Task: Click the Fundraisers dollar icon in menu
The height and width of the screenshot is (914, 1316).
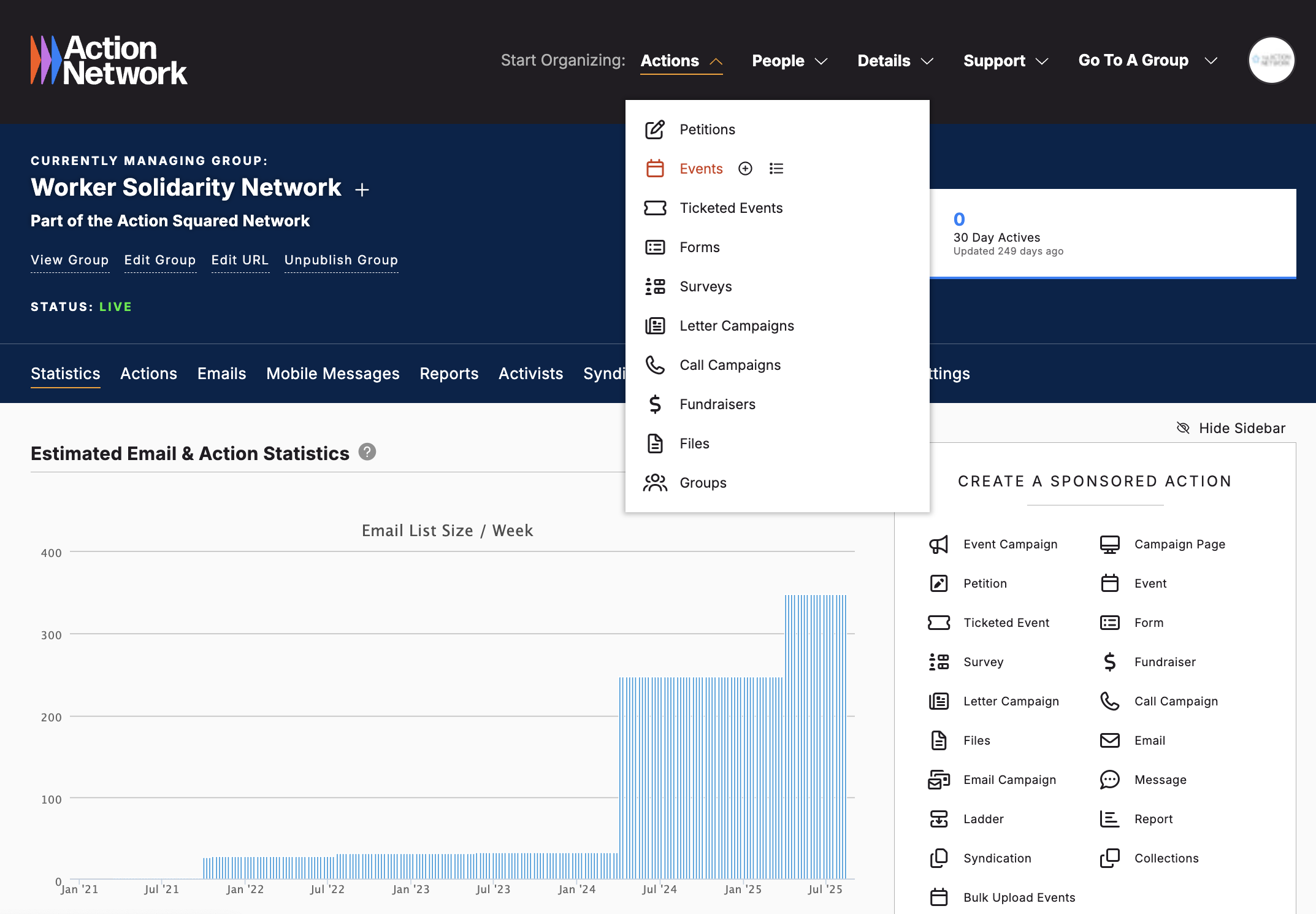Action: click(655, 404)
